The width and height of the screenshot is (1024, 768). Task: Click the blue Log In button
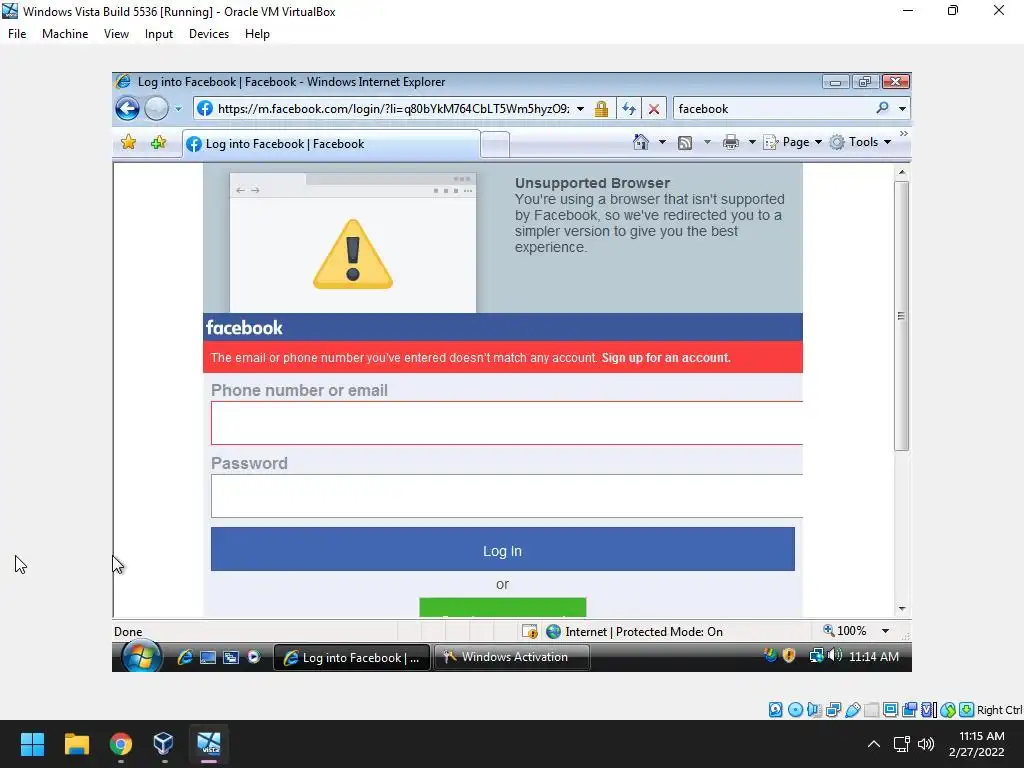(x=503, y=549)
